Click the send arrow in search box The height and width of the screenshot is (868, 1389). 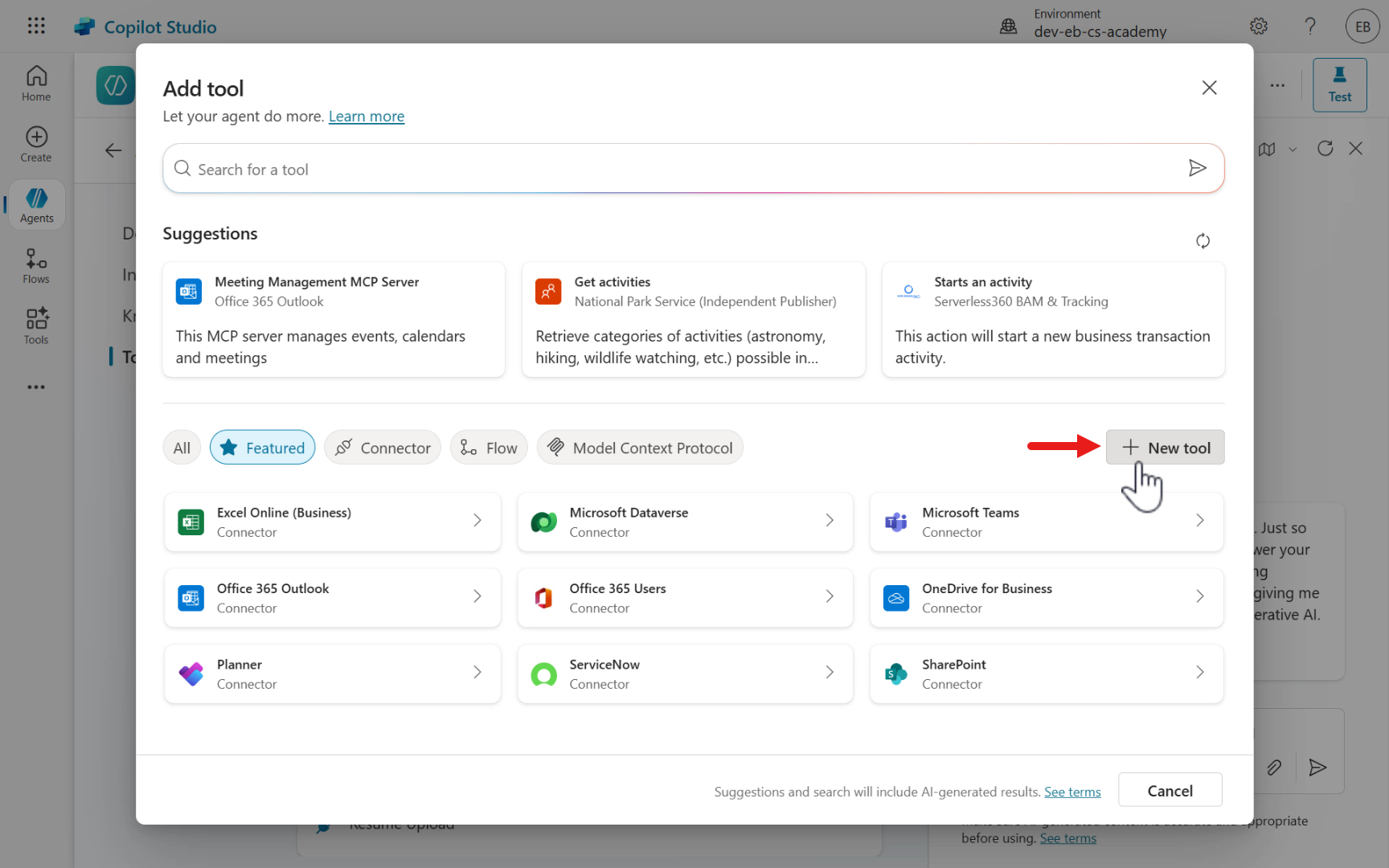coord(1197,168)
